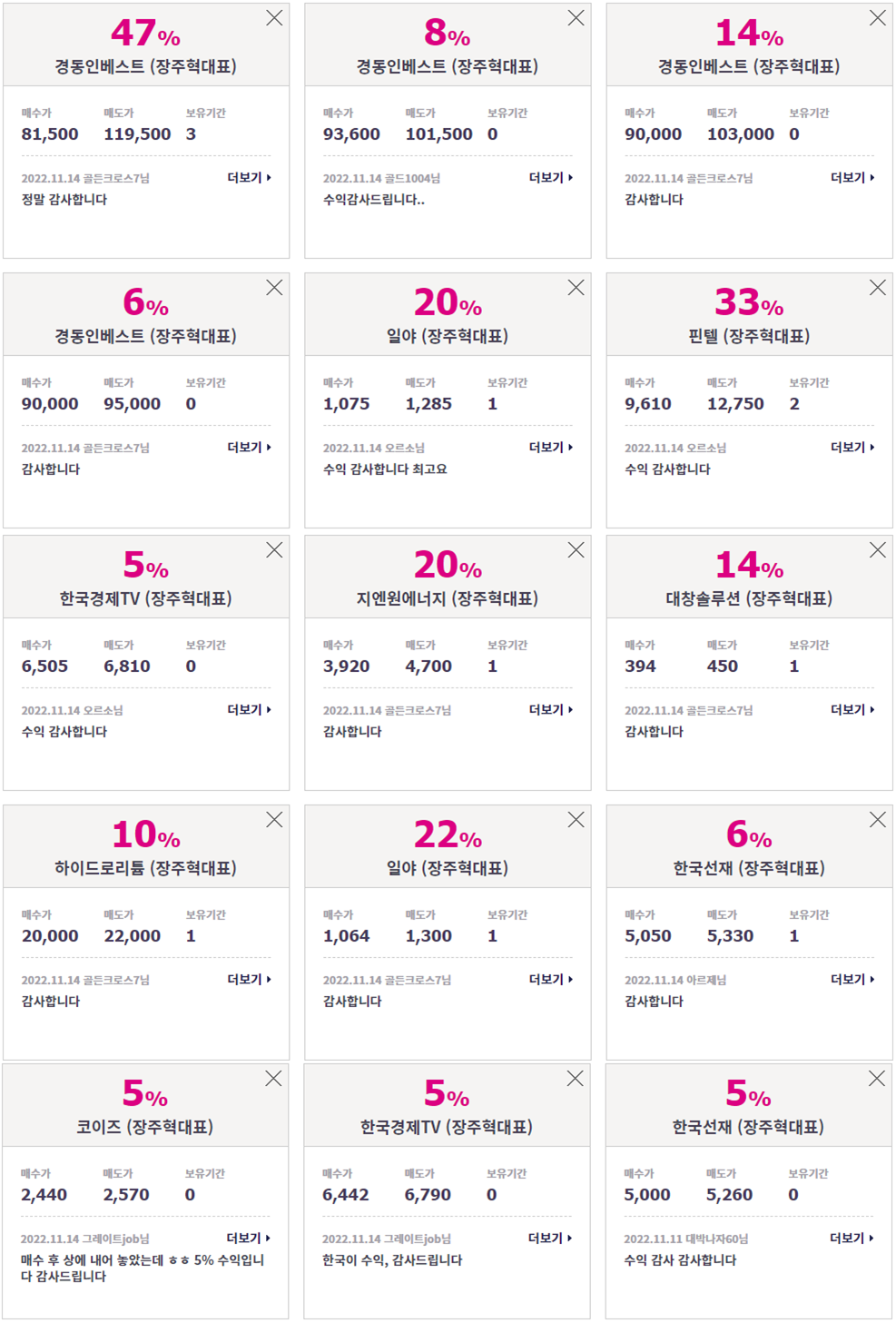
Task: Dismiss the 10% 하이드로리튬 card
Action: [x=274, y=820]
